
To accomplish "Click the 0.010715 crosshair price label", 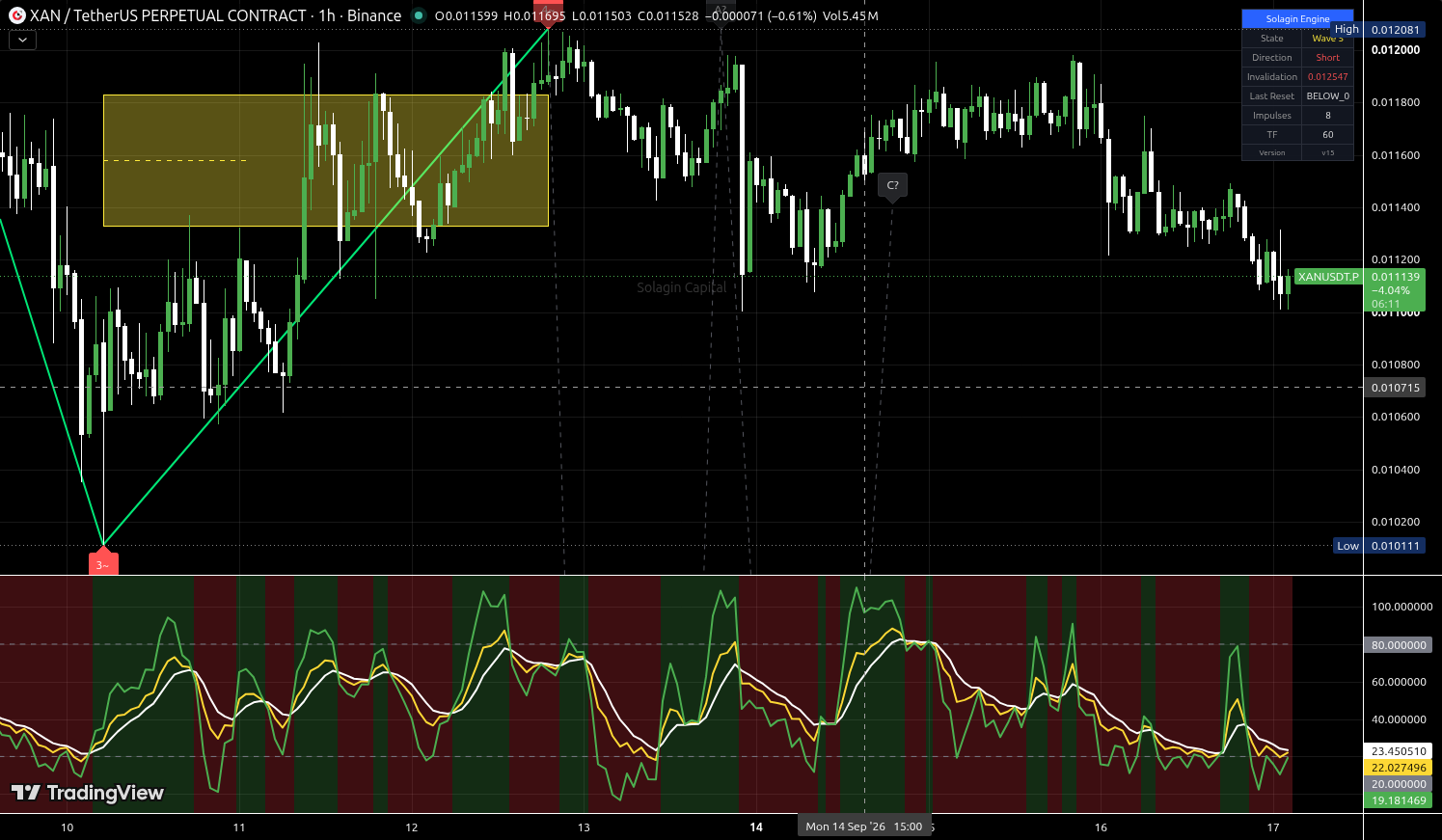I will coord(1396,388).
